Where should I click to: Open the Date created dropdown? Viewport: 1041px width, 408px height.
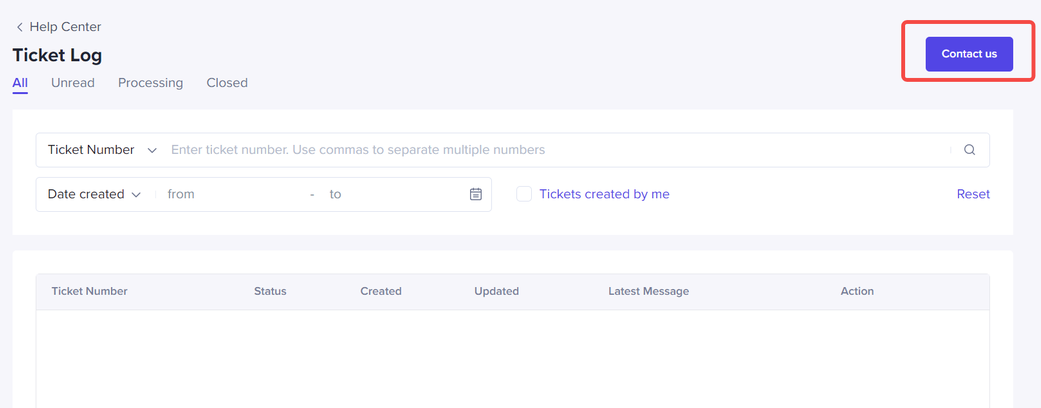point(94,194)
